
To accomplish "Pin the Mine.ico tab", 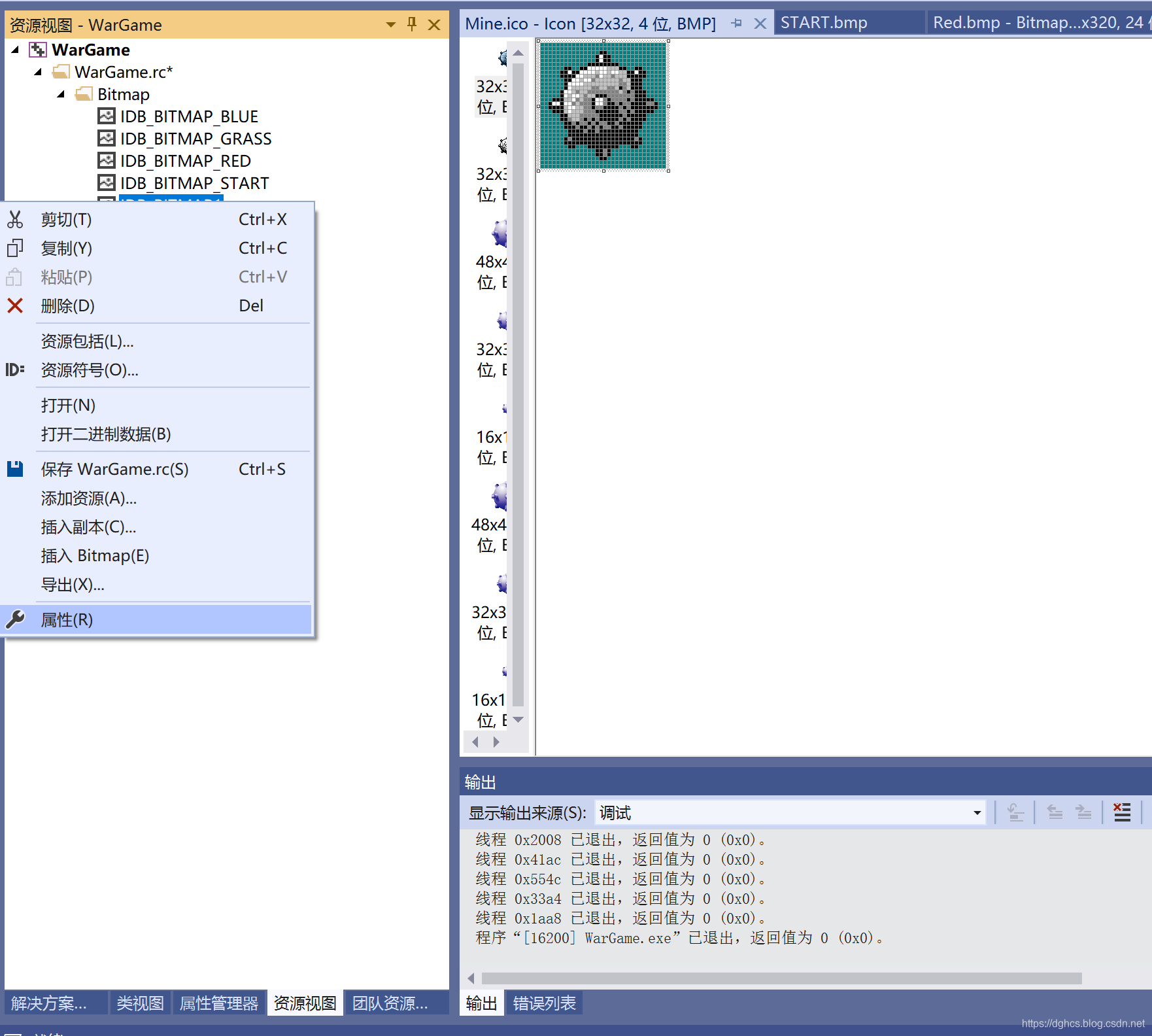I will 737,24.
